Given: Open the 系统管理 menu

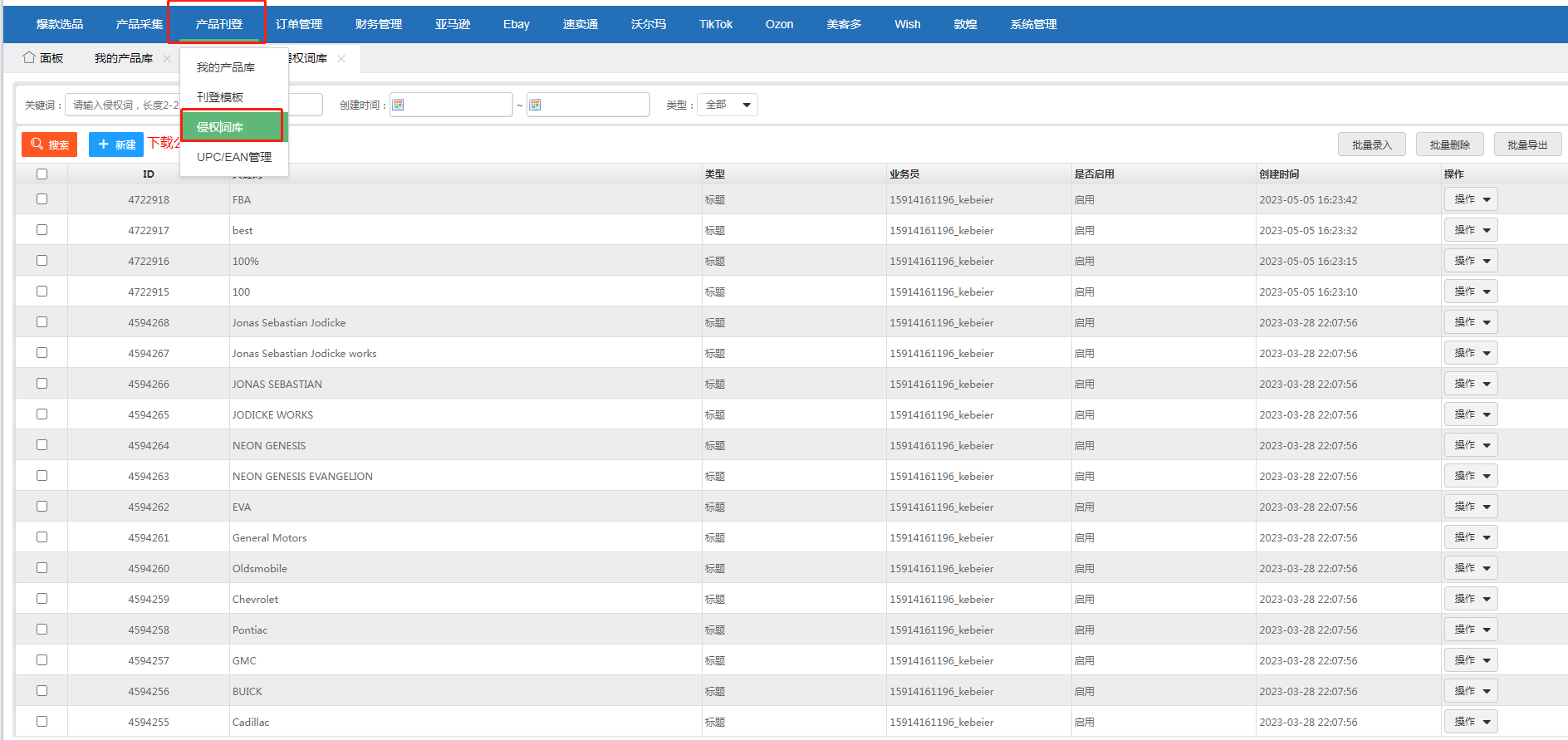Looking at the screenshot, I should [1034, 24].
